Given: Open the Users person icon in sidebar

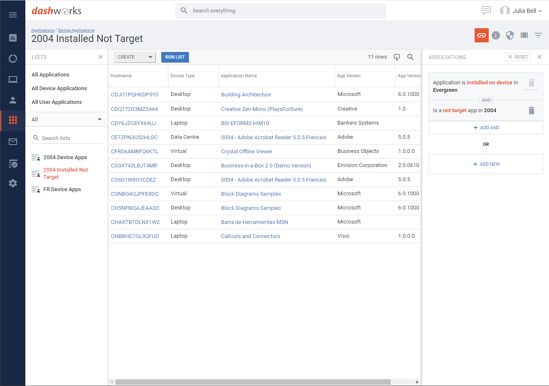Looking at the screenshot, I should pos(13,101).
